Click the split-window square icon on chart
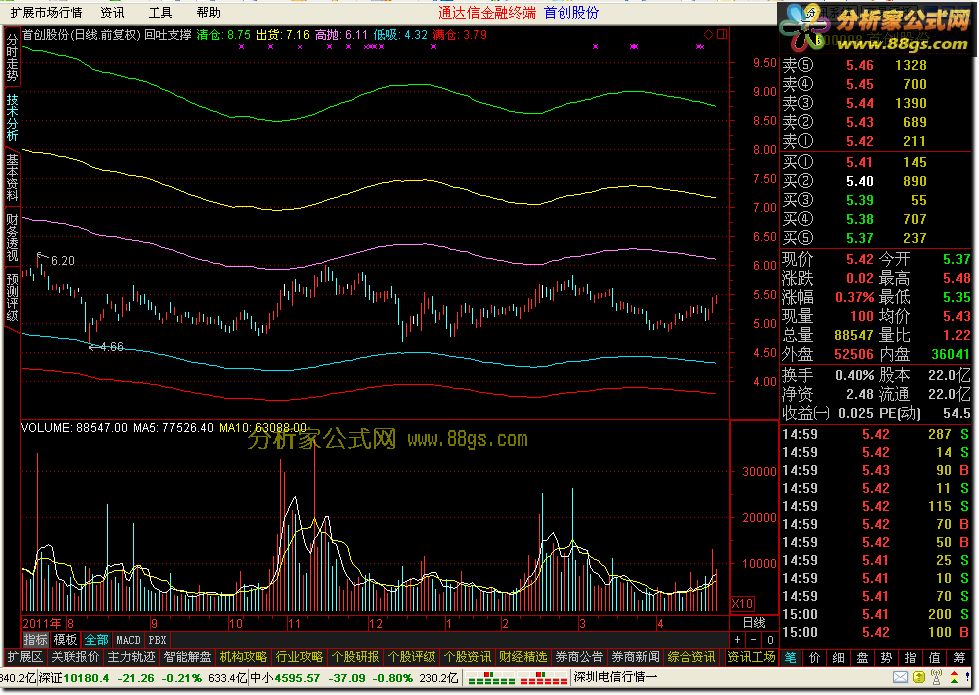The width and height of the screenshot is (979, 695). tap(722, 34)
